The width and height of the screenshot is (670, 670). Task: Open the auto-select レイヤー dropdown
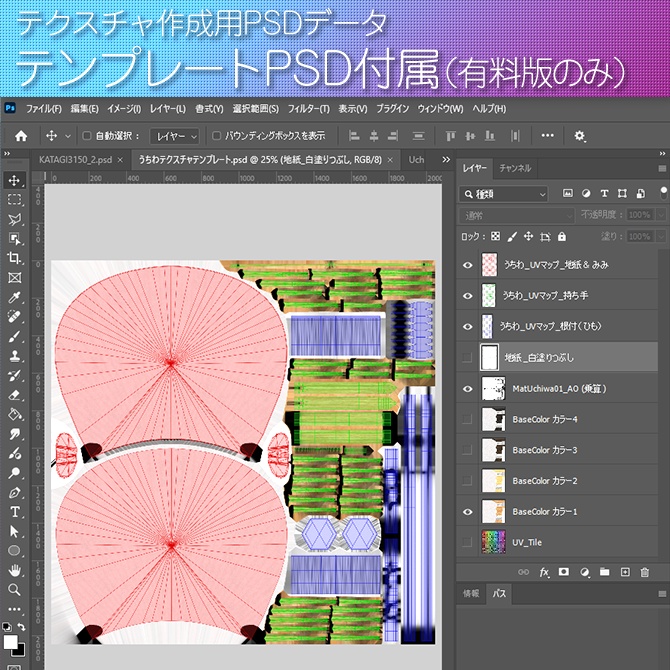coord(174,136)
